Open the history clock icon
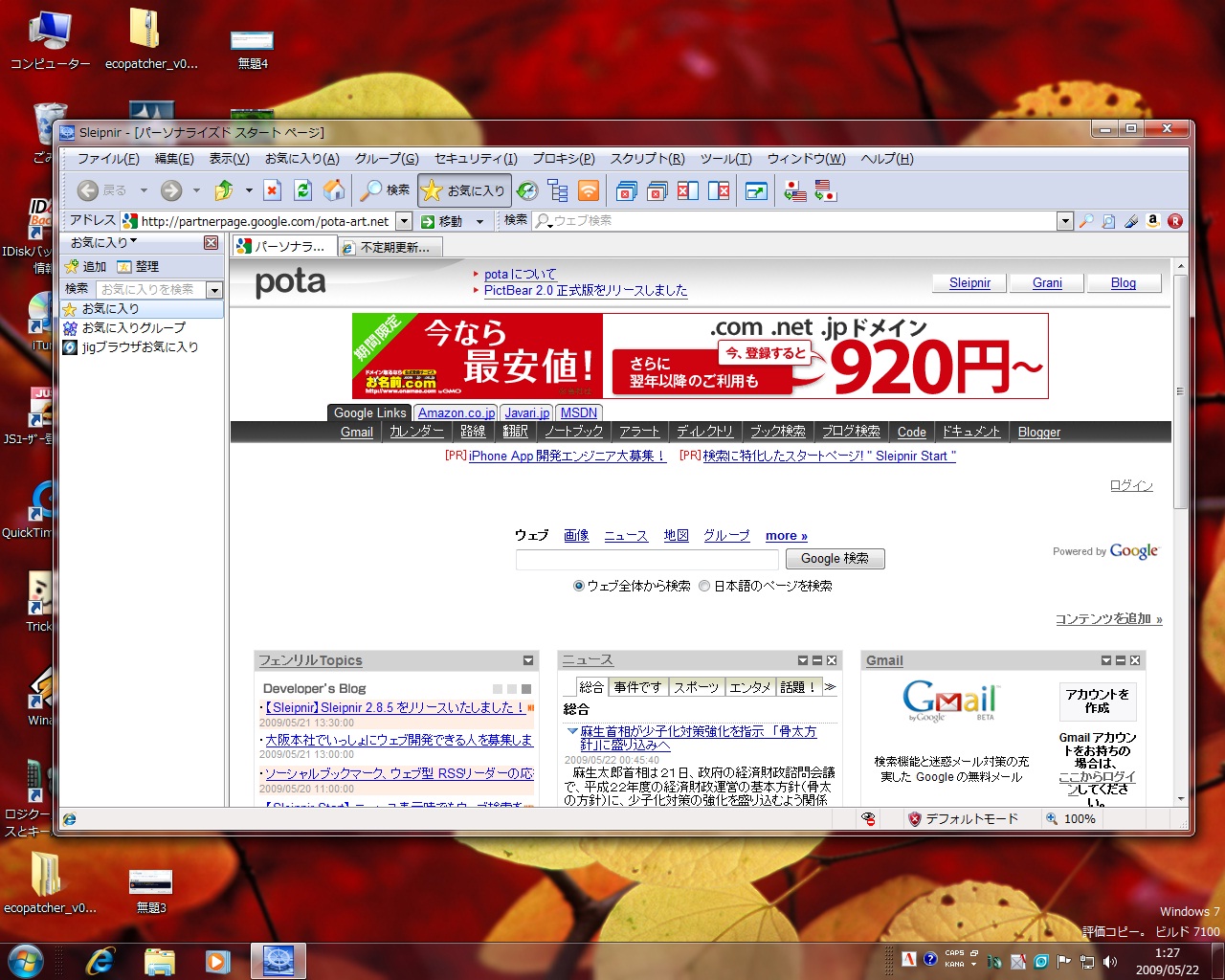This screenshot has width=1225, height=980. (527, 190)
